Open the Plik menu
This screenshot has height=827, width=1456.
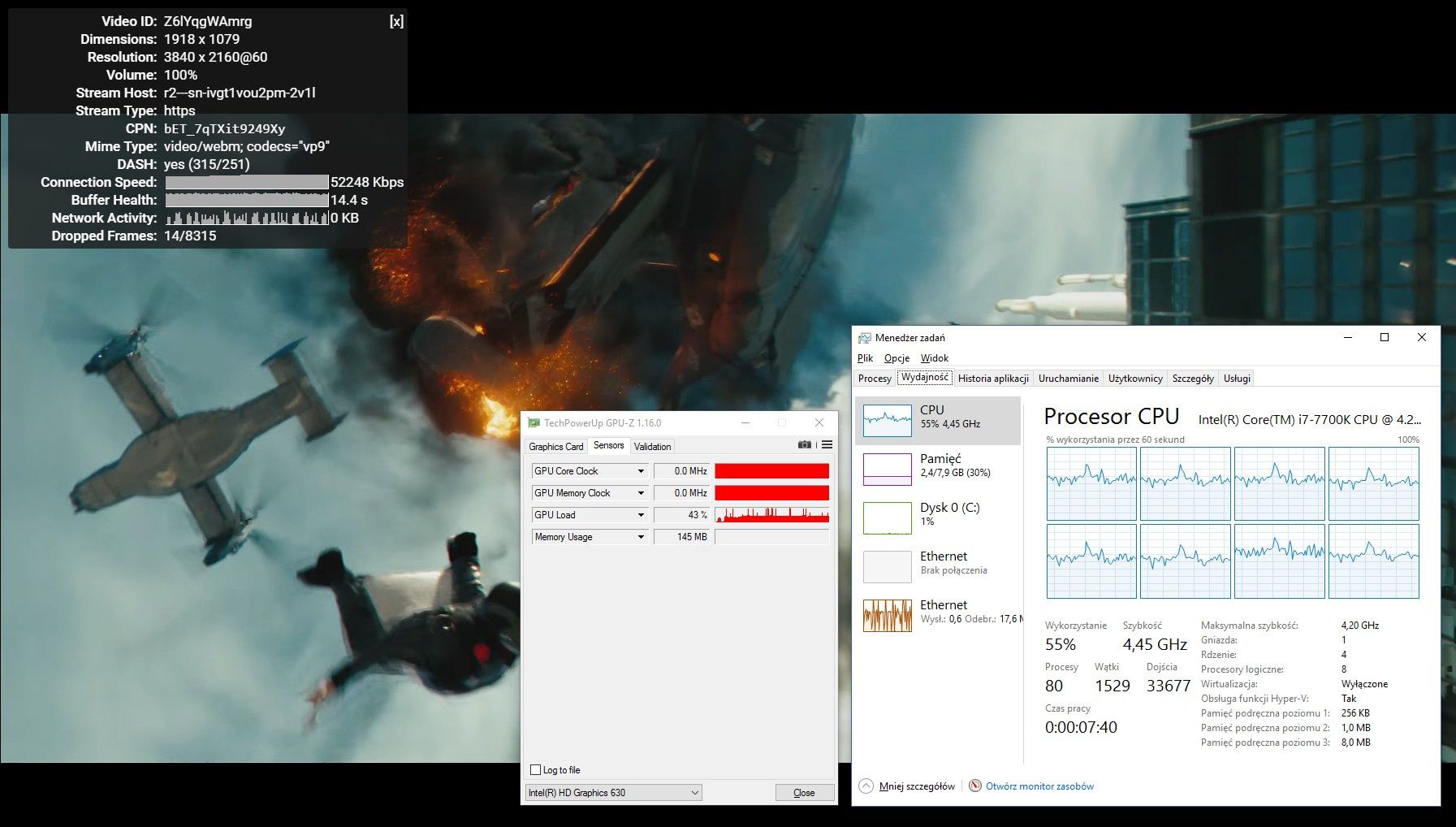click(865, 358)
